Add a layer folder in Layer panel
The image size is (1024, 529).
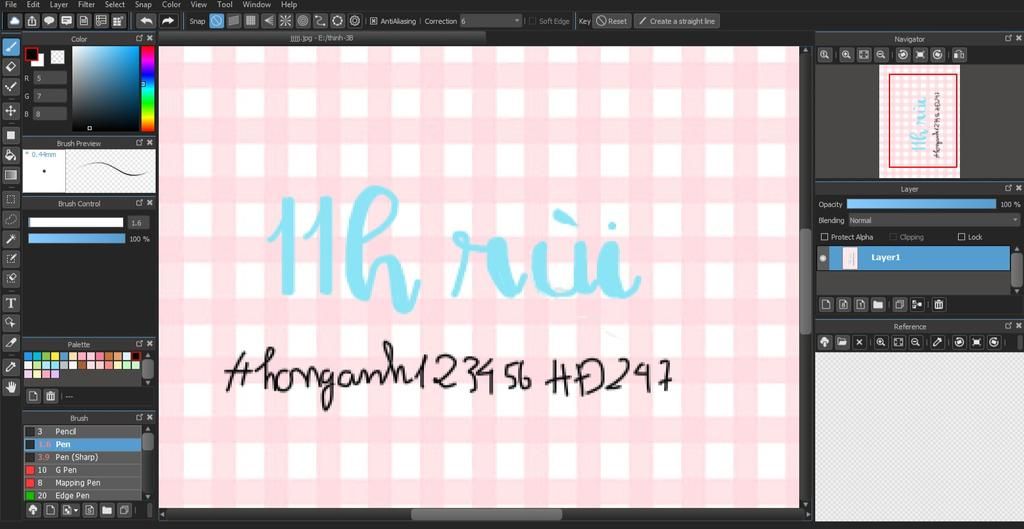(878, 304)
